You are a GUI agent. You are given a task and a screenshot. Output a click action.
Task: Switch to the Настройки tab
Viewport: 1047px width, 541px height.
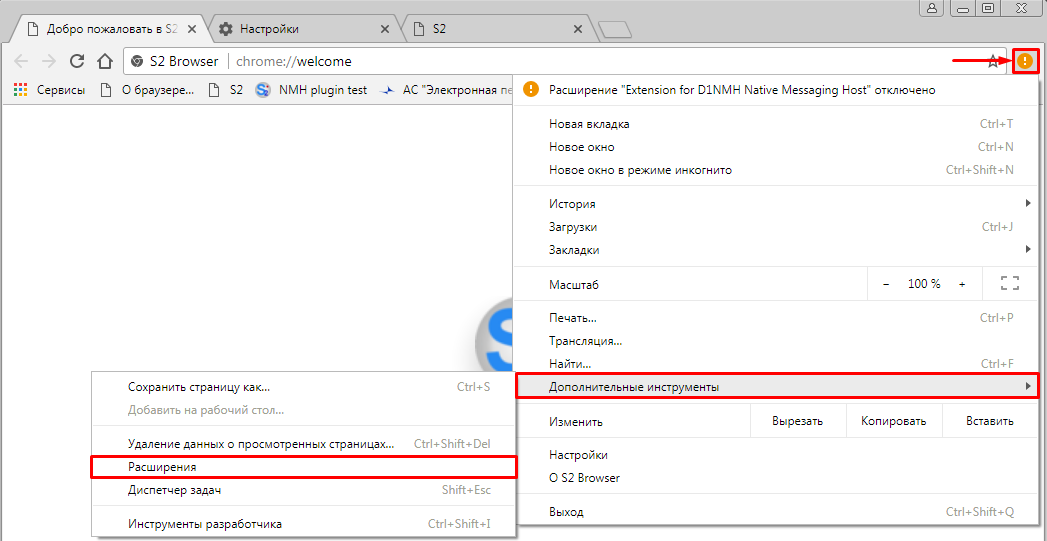click(x=290, y=29)
